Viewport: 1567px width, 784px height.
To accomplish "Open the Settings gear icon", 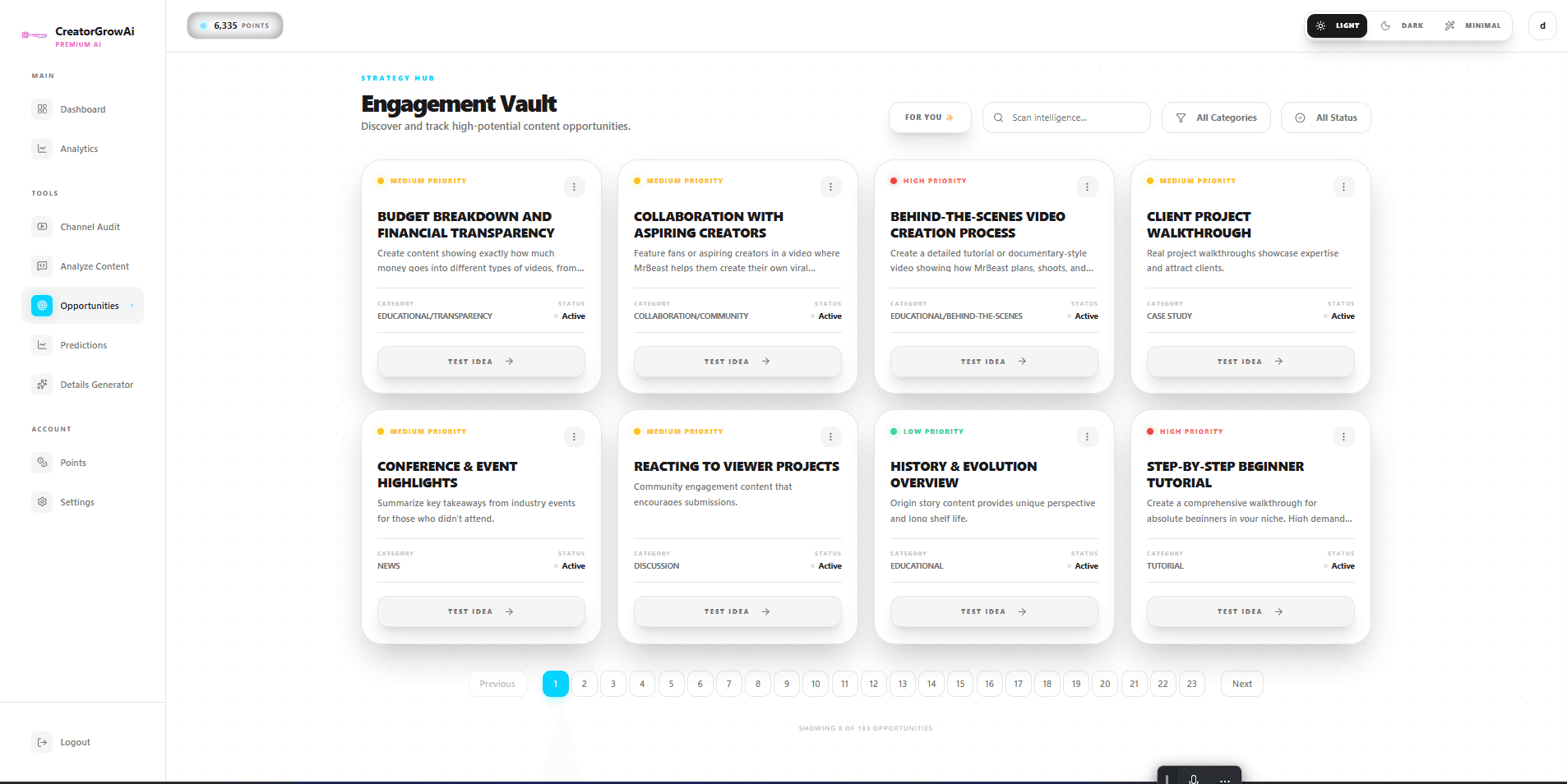I will pos(42,501).
